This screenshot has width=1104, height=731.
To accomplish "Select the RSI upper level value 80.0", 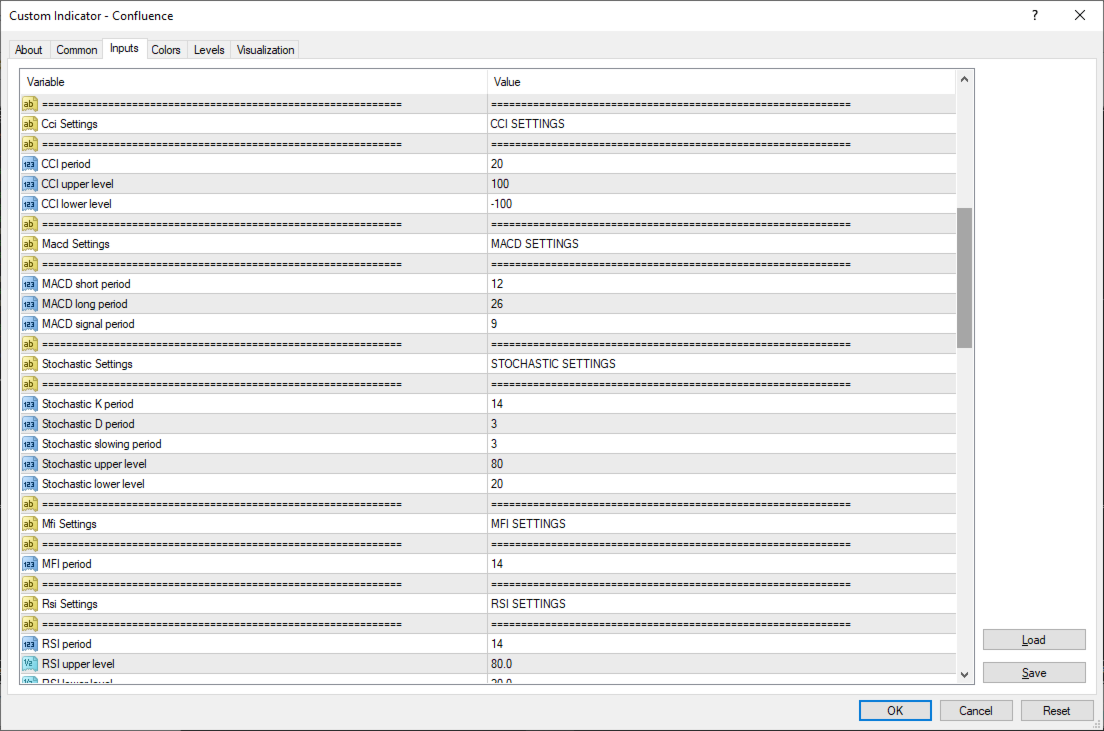I will pyautogui.click(x=722, y=664).
